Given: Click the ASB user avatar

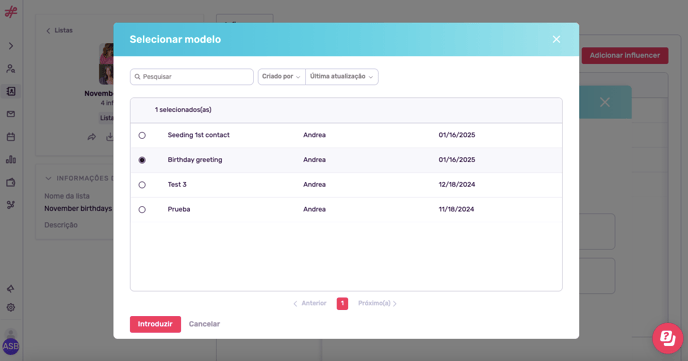Looking at the screenshot, I should (x=11, y=347).
